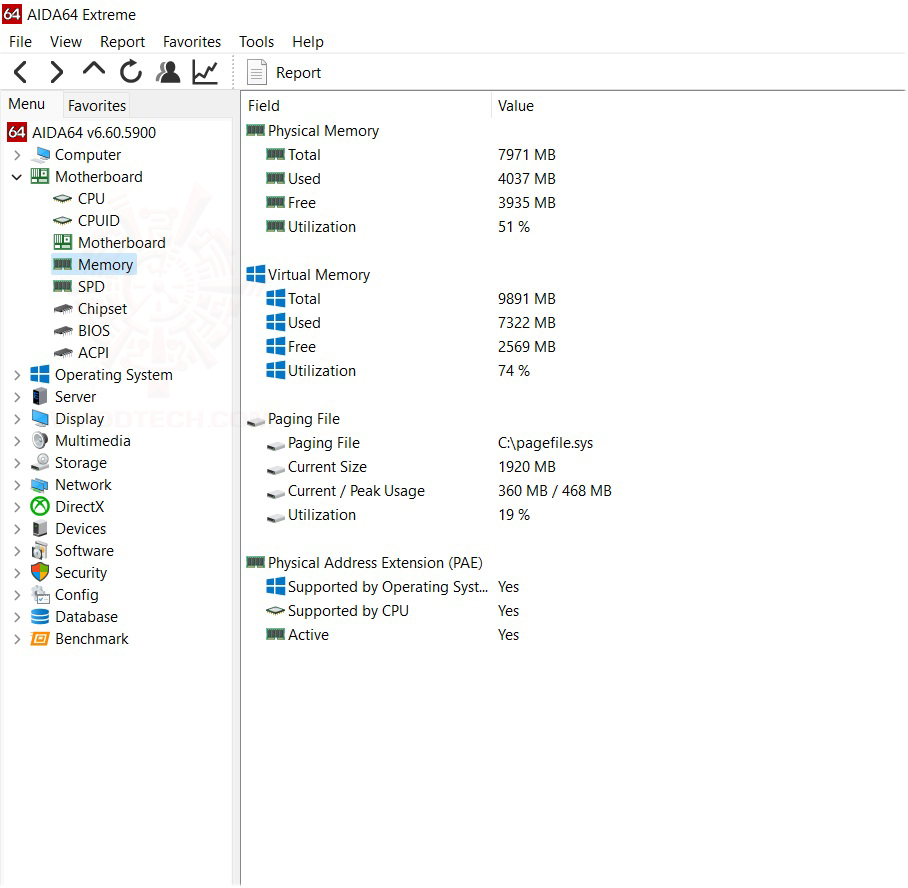Image resolution: width=908 pixels, height=888 pixels.
Task: Click the Computer icon in the tree
Action: [41, 155]
